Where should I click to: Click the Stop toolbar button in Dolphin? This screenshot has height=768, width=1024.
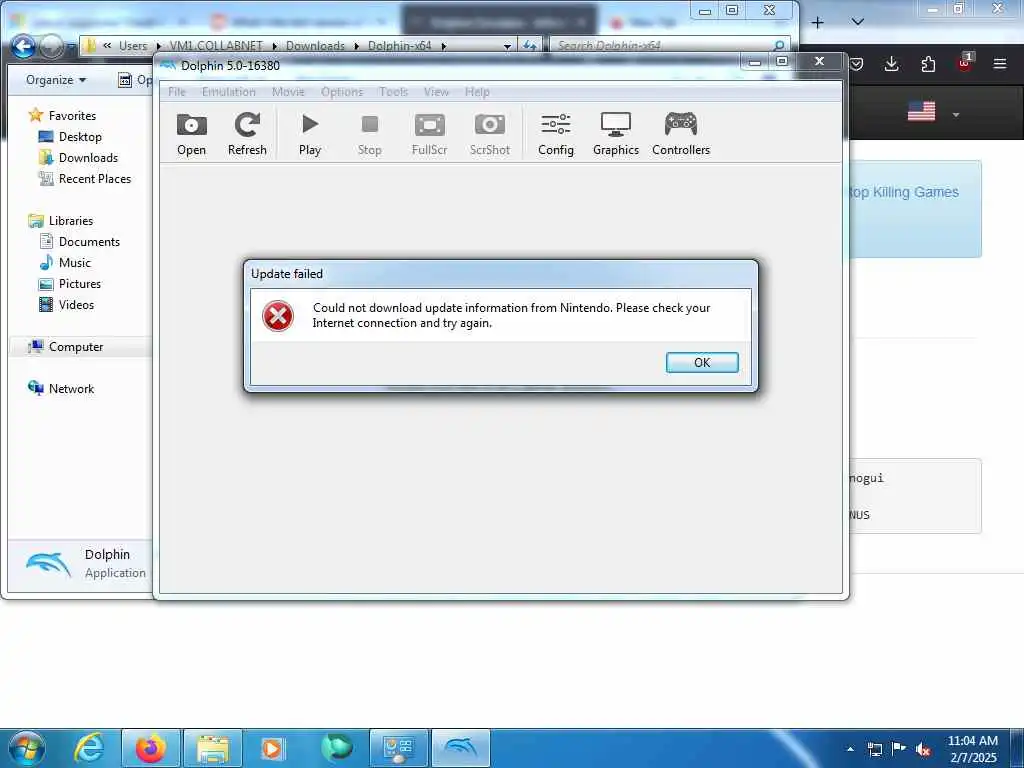(x=370, y=134)
